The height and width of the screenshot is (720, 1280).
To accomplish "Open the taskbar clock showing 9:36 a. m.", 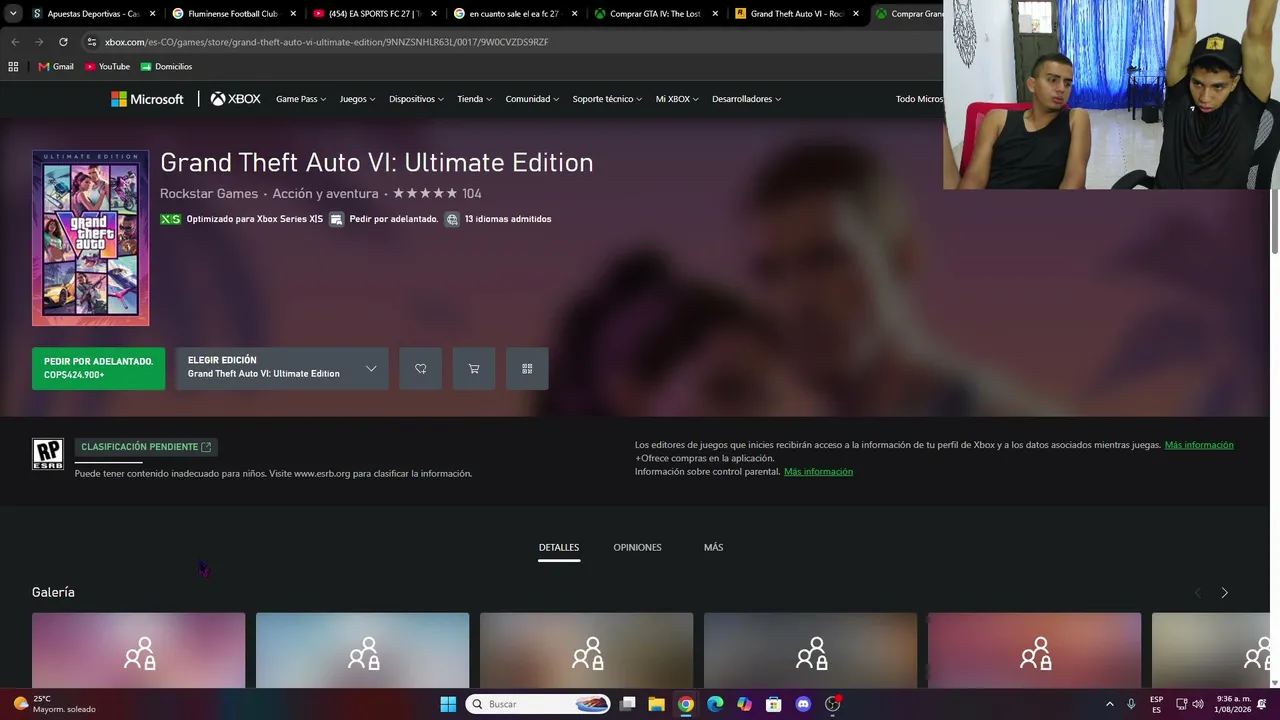I will [x=1234, y=704].
